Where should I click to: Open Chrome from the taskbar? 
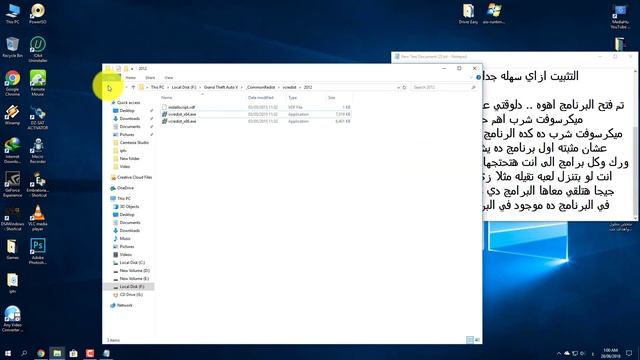(41, 353)
